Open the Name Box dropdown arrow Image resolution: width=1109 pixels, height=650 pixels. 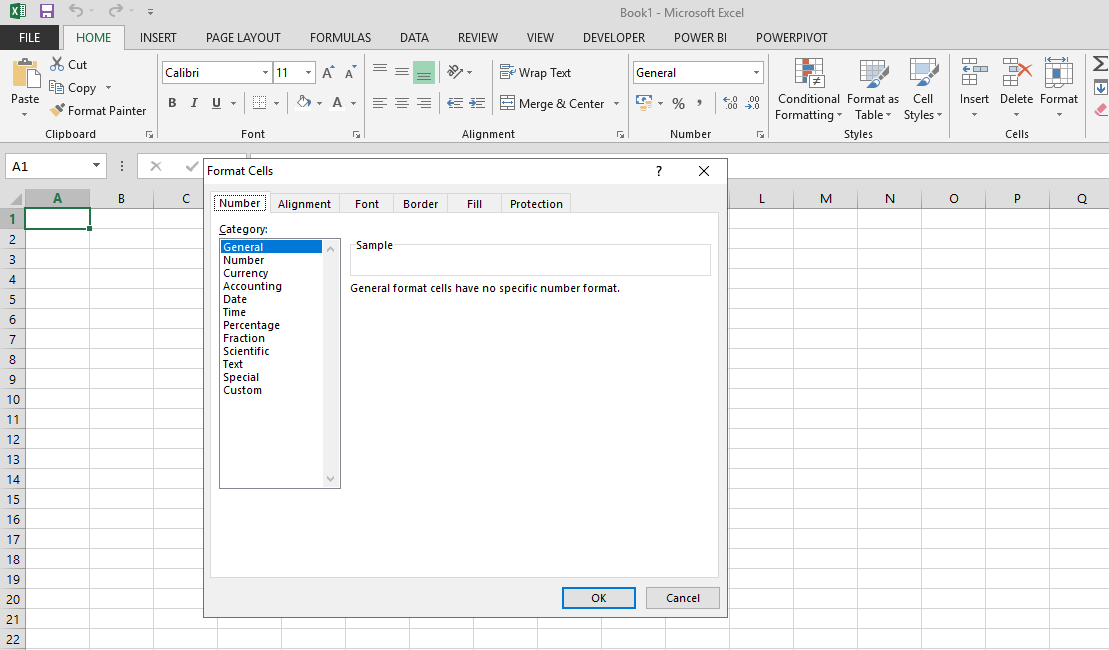point(96,166)
